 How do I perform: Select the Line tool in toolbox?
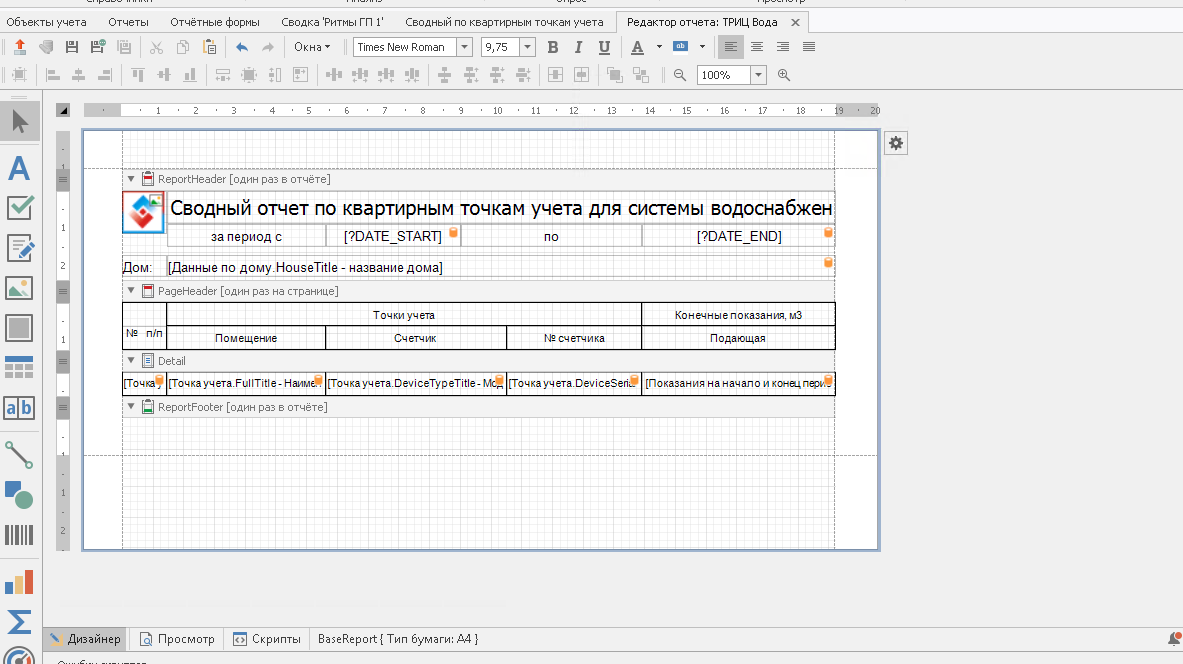(20, 455)
